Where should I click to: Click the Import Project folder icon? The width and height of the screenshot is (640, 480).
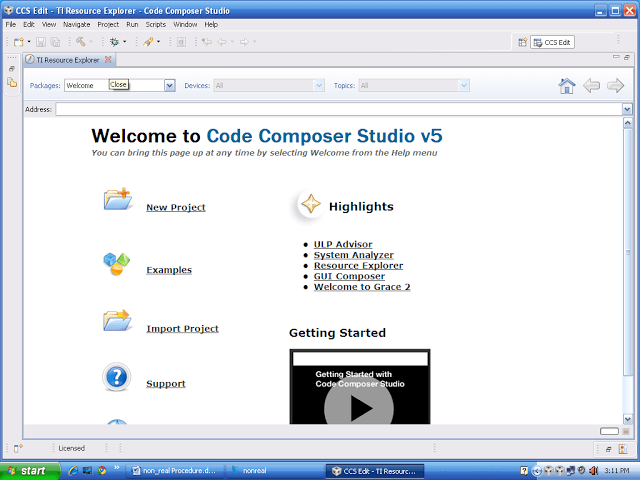coord(117,320)
